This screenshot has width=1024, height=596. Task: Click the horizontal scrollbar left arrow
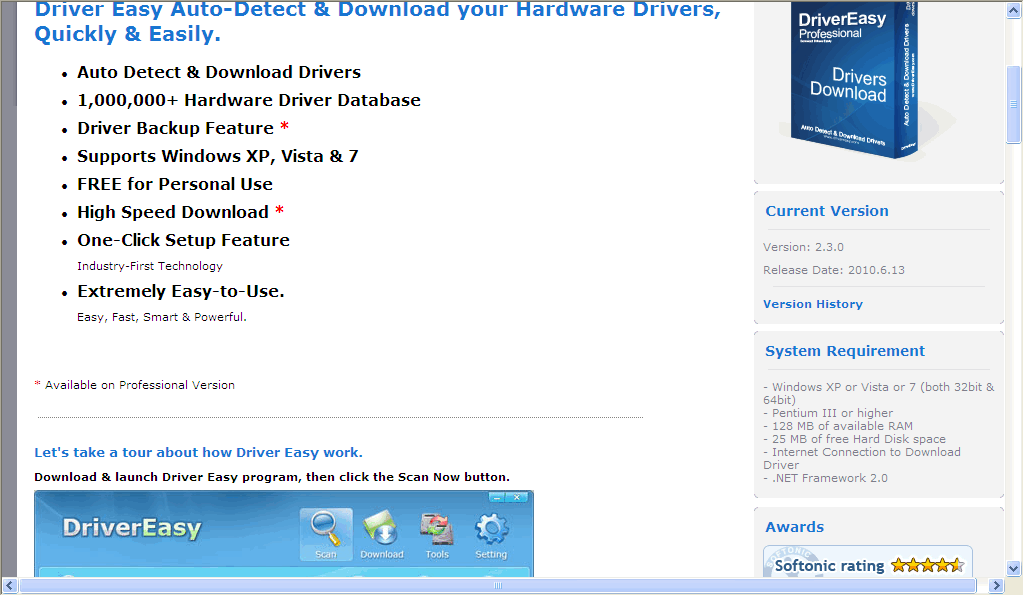(8, 585)
